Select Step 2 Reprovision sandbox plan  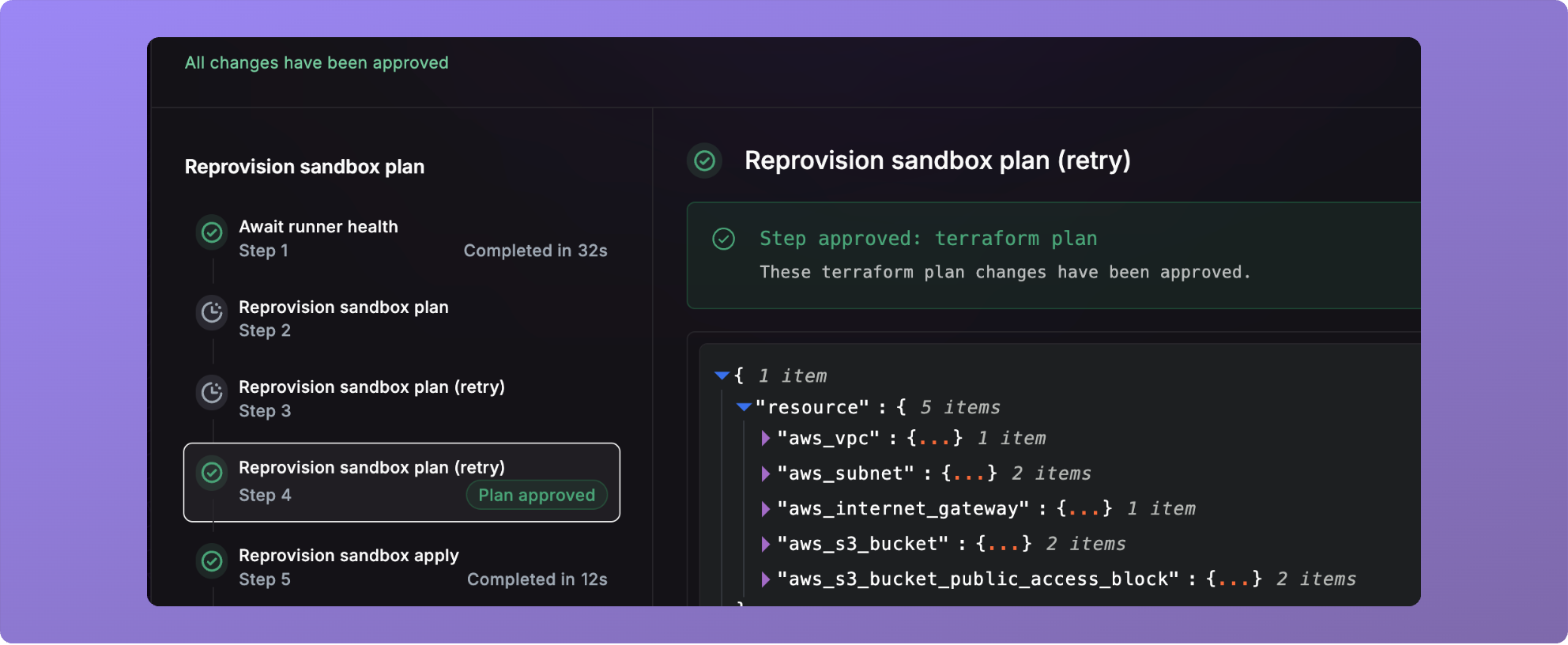(x=401, y=319)
